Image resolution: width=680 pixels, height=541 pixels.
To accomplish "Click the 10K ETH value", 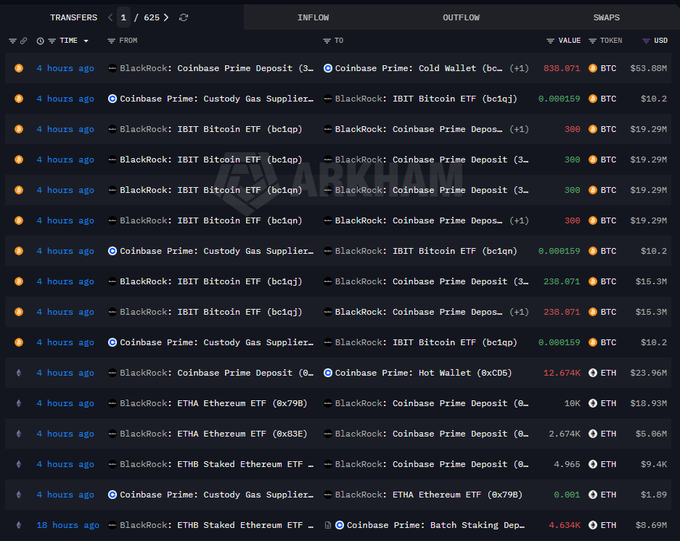I will (x=572, y=403).
